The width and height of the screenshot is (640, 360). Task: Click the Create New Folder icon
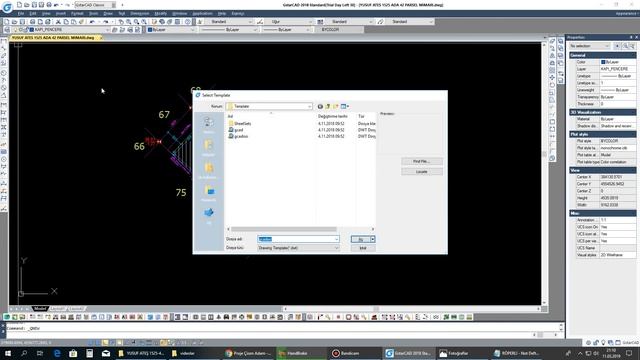[336, 107]
